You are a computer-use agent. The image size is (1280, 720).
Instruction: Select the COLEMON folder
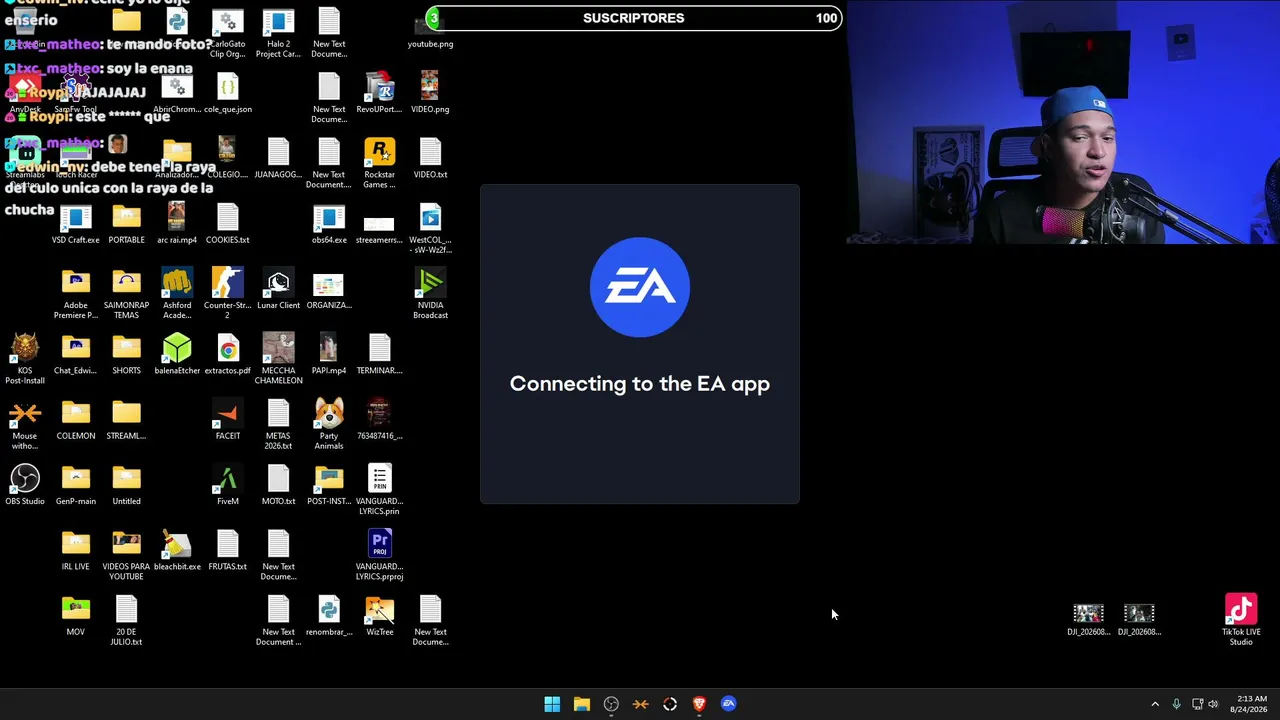76,414
